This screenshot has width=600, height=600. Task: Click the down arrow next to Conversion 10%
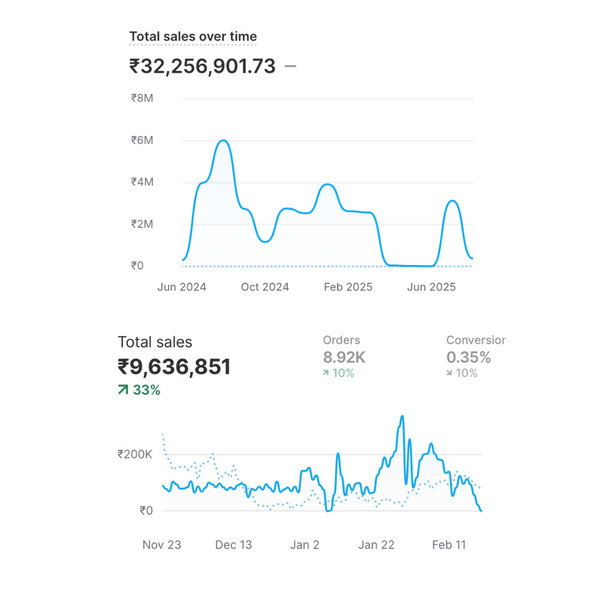point(449,373)
